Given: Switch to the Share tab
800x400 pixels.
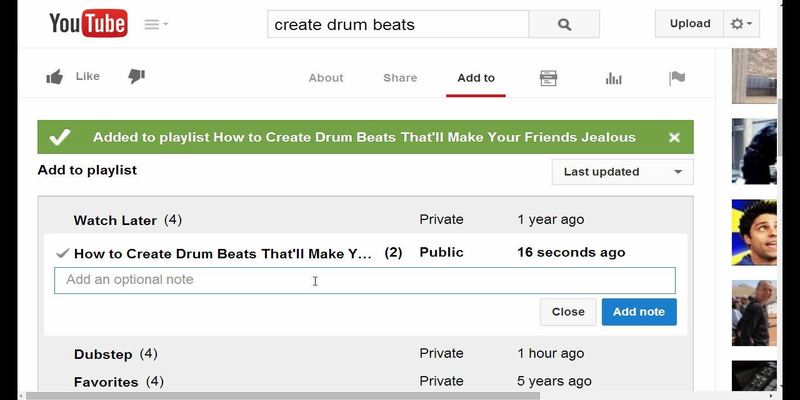Looking at the screenshot, I should tap(400, 78).
